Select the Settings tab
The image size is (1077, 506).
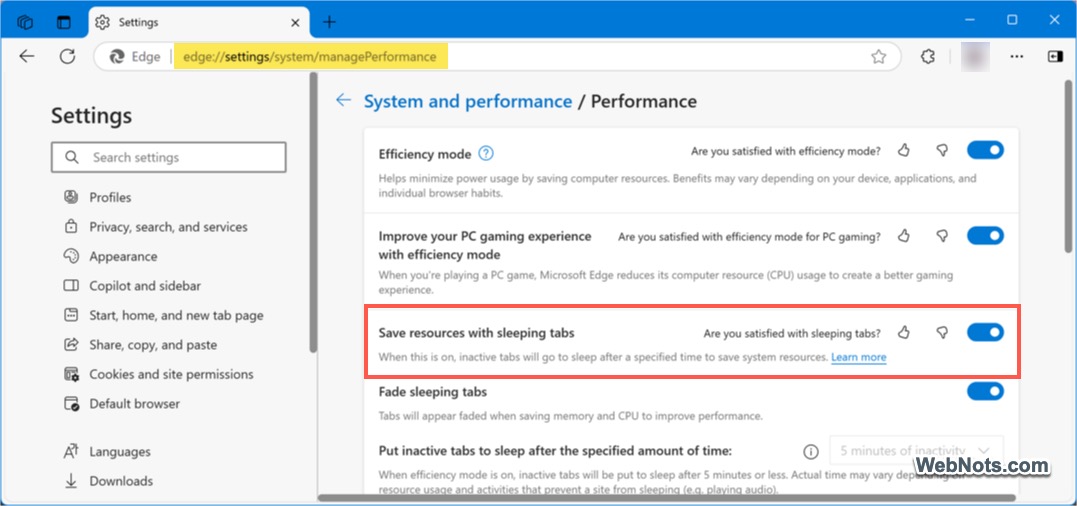(198, 22)
